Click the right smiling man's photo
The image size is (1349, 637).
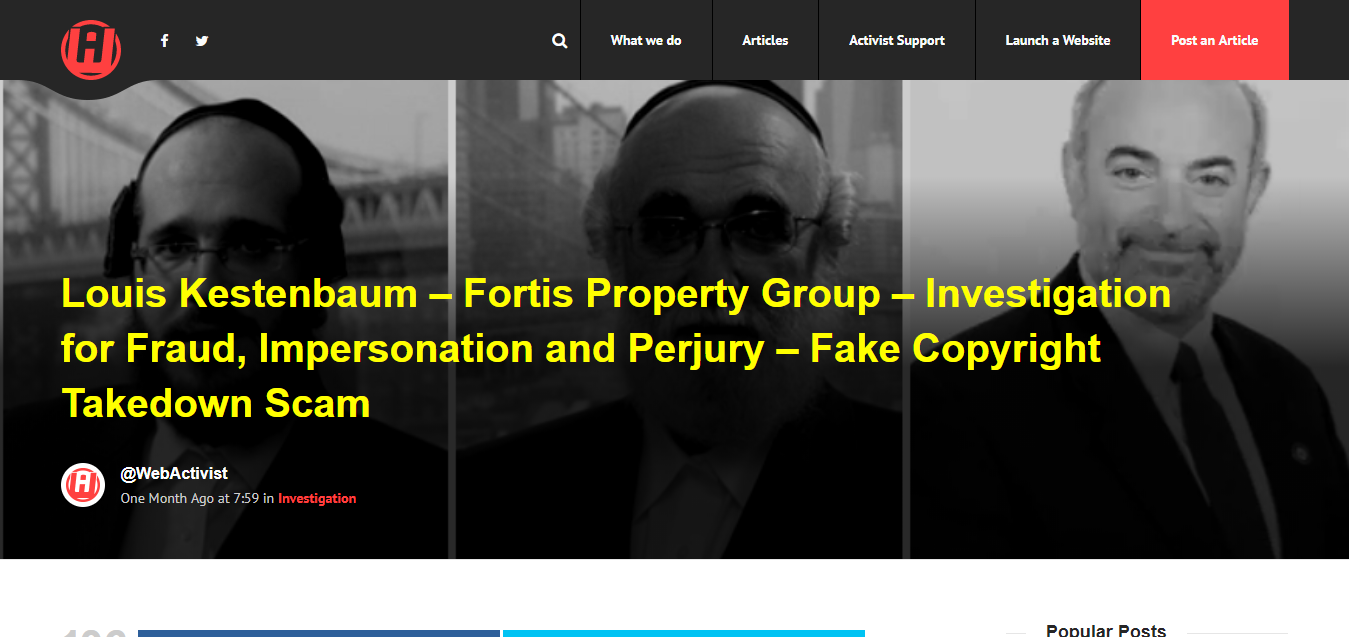click(1129, 319)
